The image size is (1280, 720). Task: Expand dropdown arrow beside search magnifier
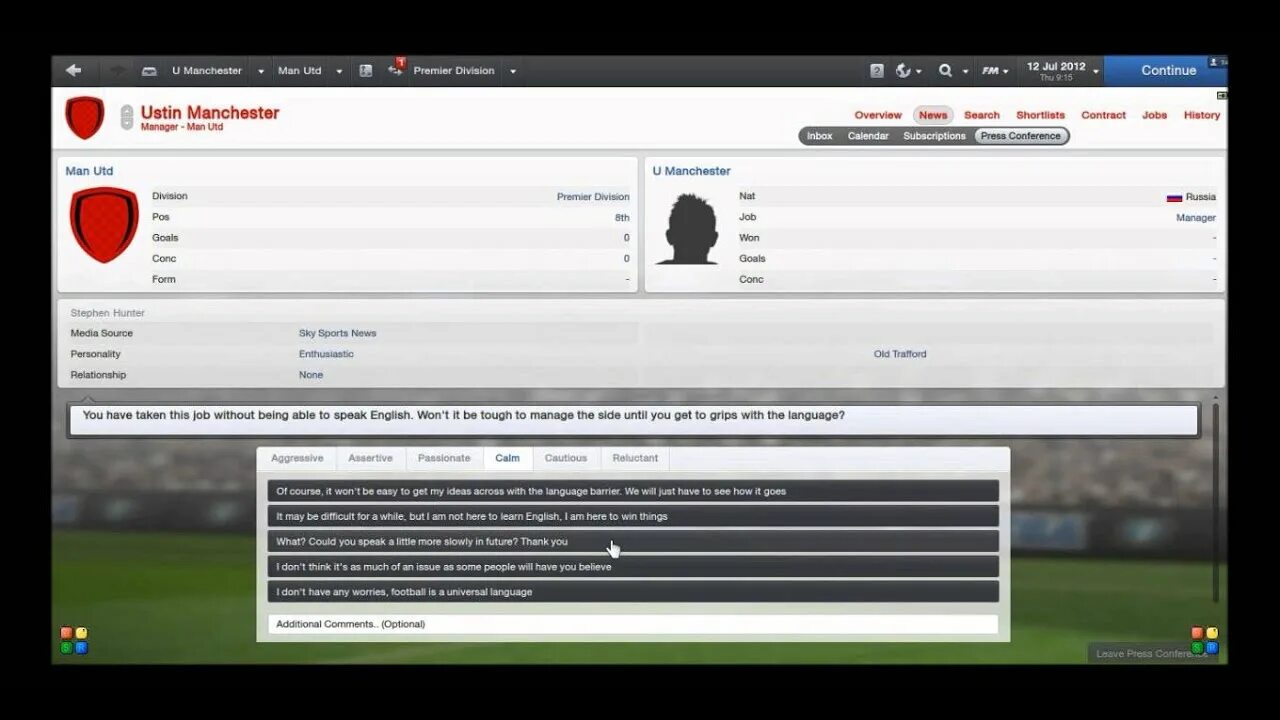965,72
